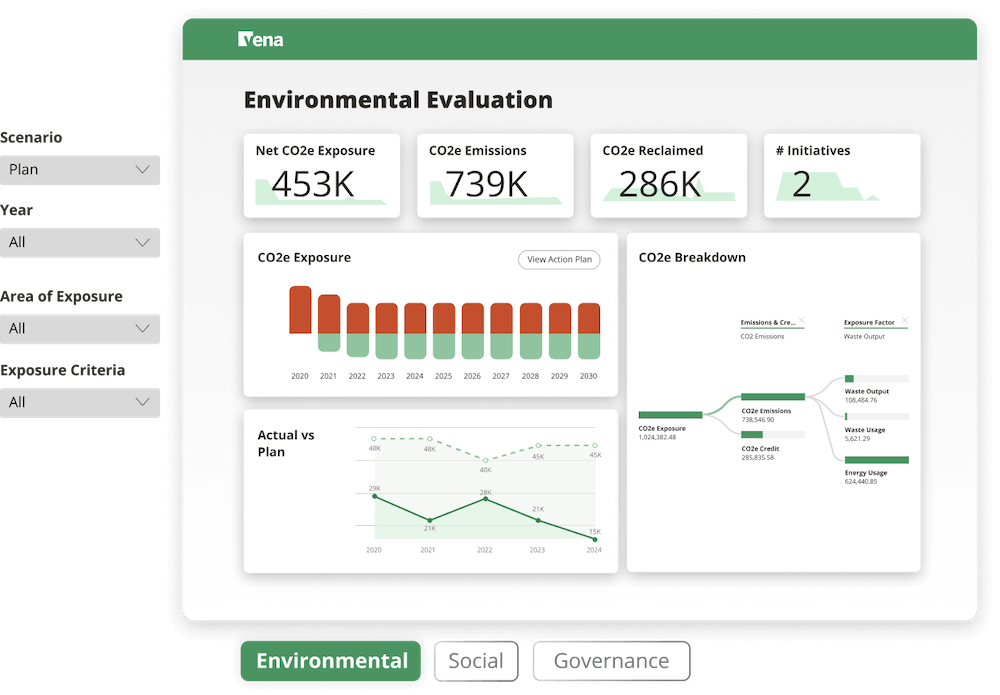
Task: Select the Environmental tab
Action: pos(330,661)
